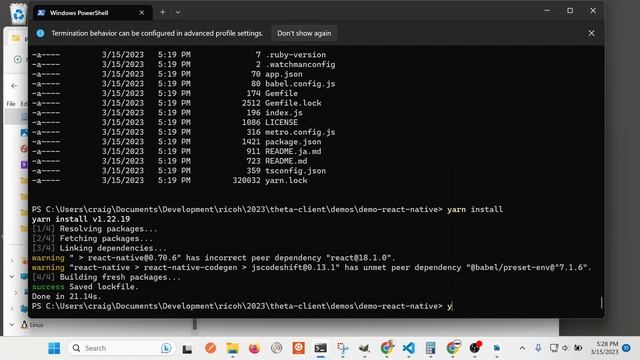Click the 'package.json' file name
The image size is (640, 360).
tap(293, 142)
